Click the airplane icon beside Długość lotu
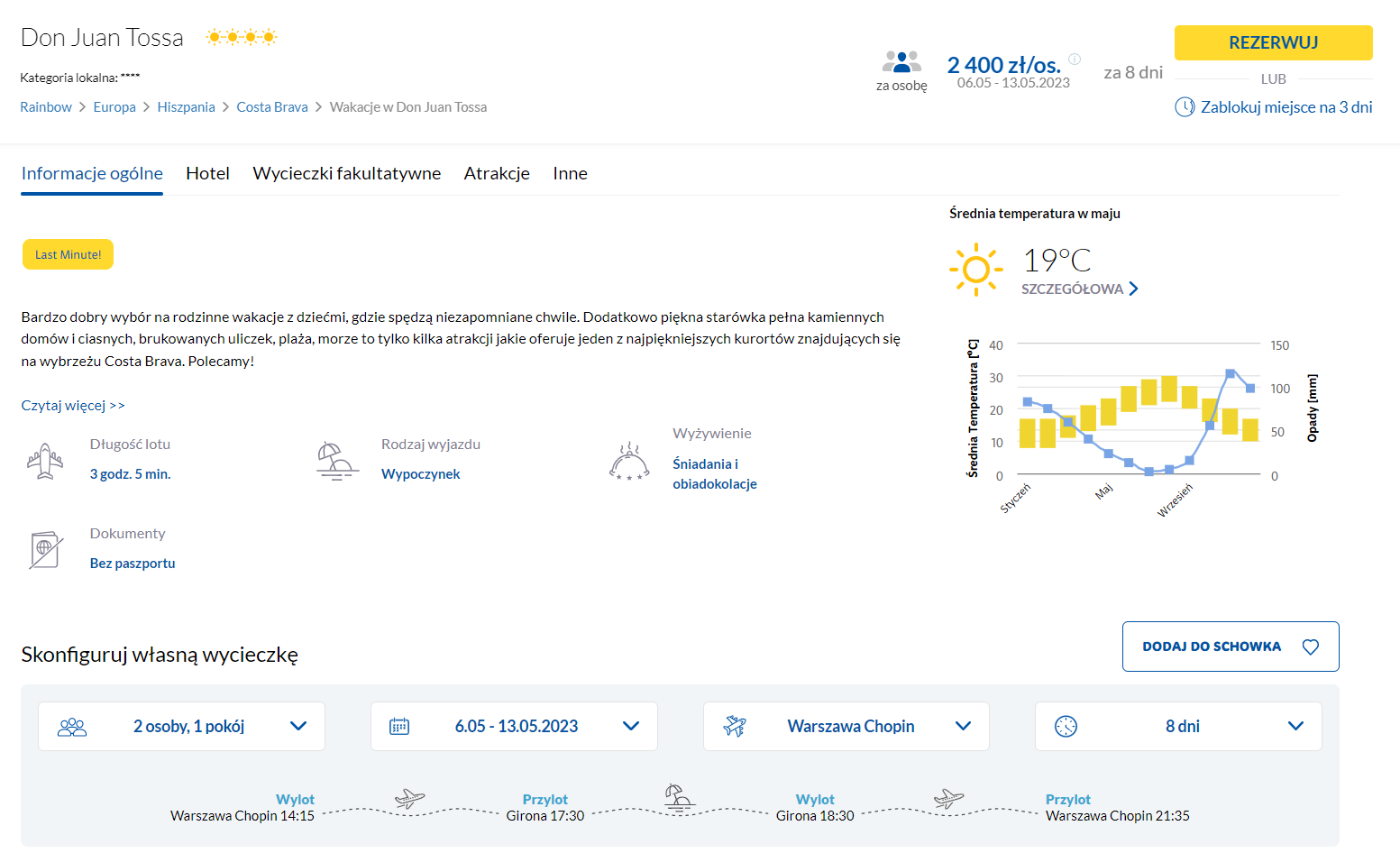The width and height of the screenshot is (1400, 853). pos(45,461)
